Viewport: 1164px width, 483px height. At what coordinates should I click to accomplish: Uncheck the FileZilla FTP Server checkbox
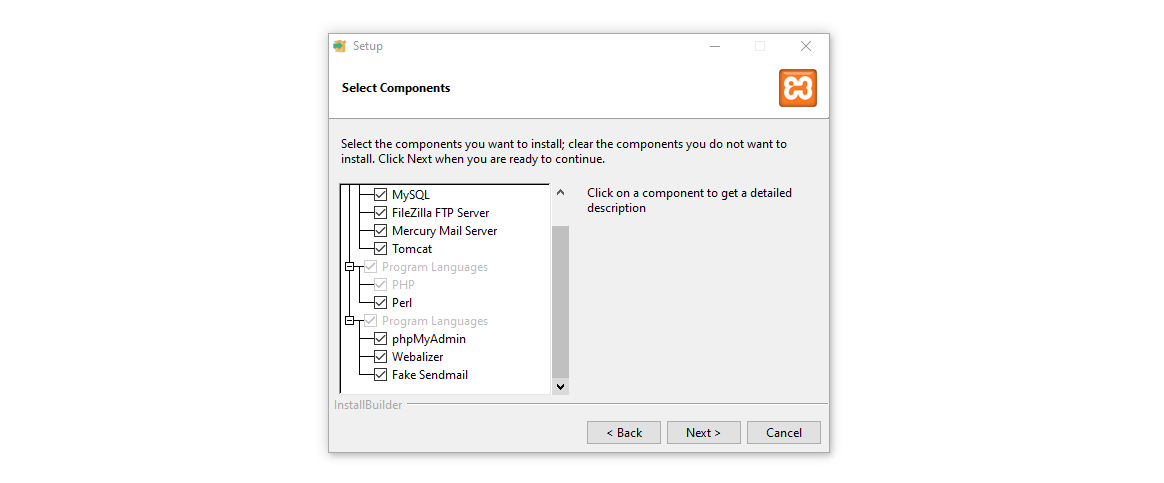coord(380,213)
